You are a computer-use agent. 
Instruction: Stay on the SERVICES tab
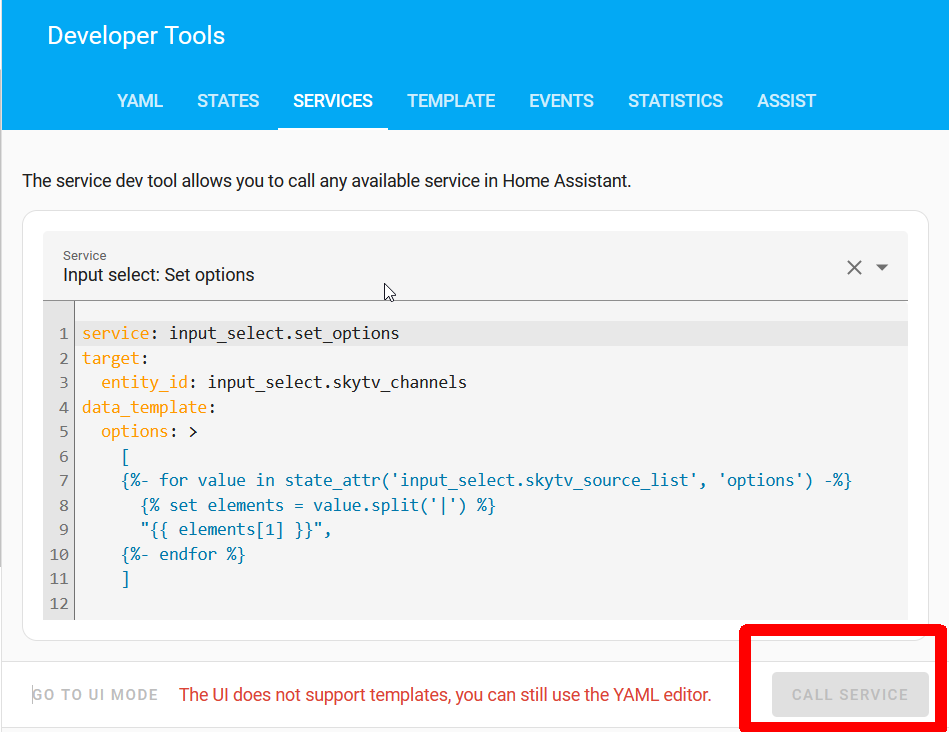332,100
